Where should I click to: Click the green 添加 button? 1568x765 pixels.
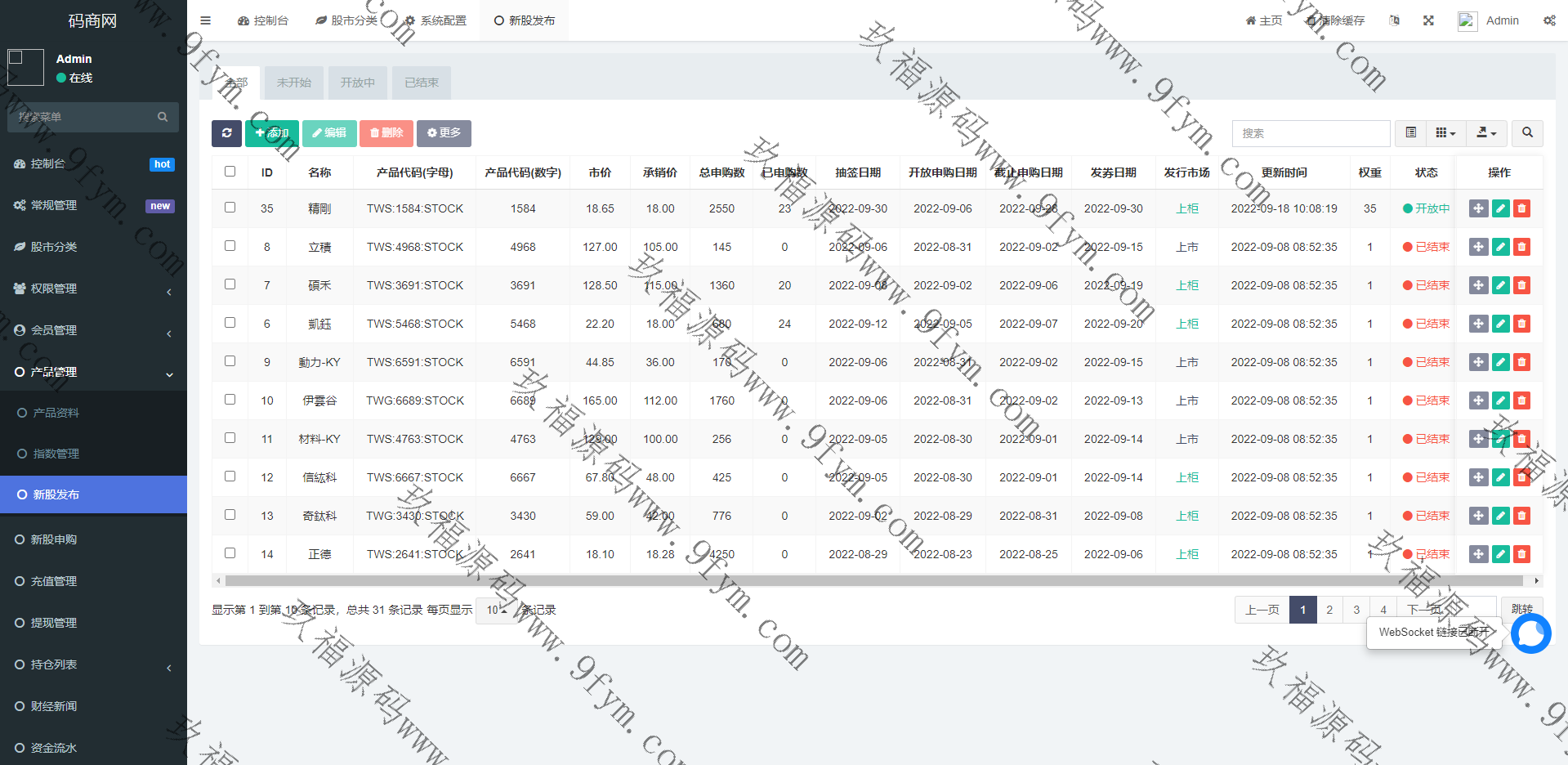click(272, 133)
